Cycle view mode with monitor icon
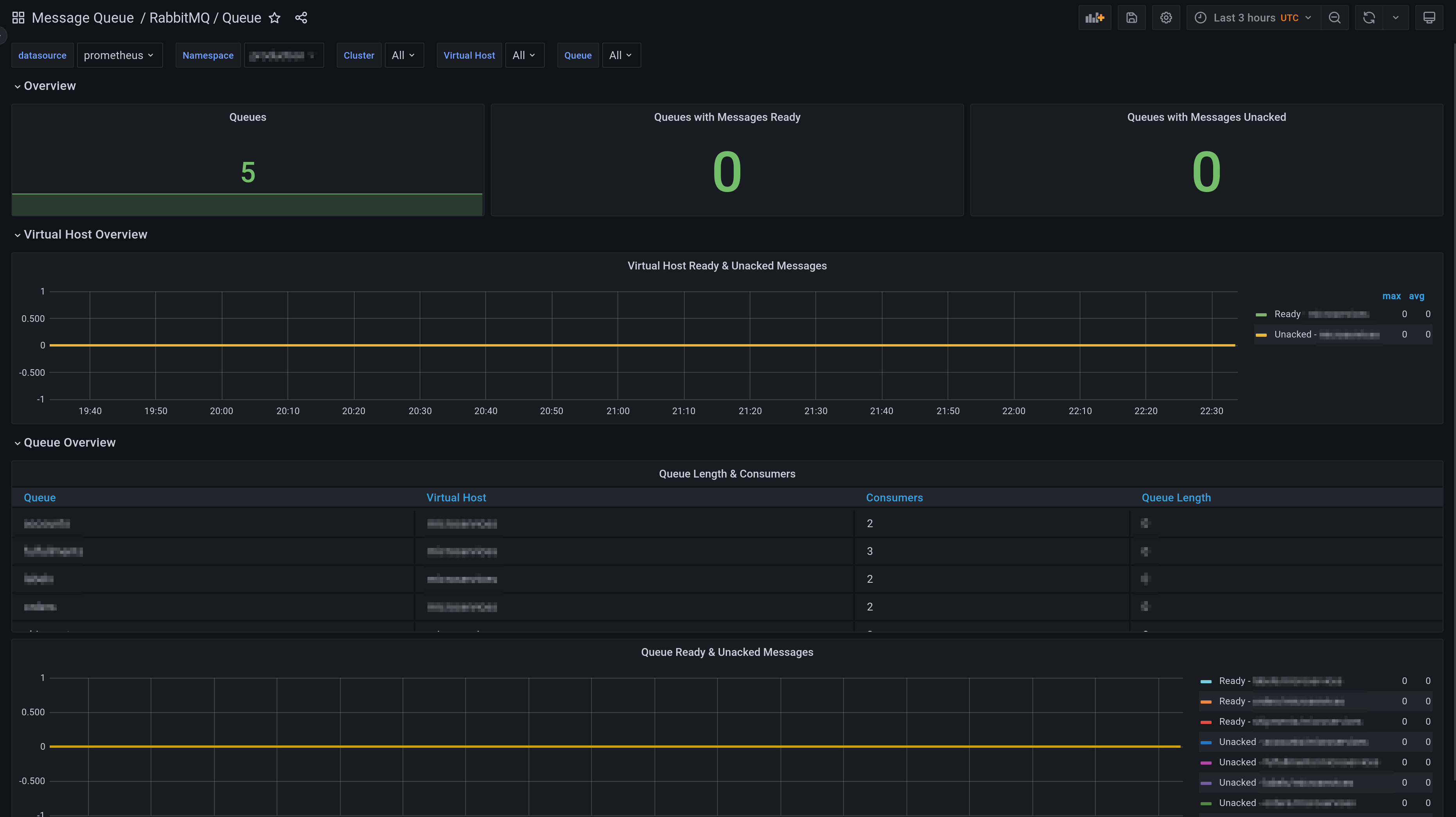This screenshot has height=817, width=1456. [1429, 18]
